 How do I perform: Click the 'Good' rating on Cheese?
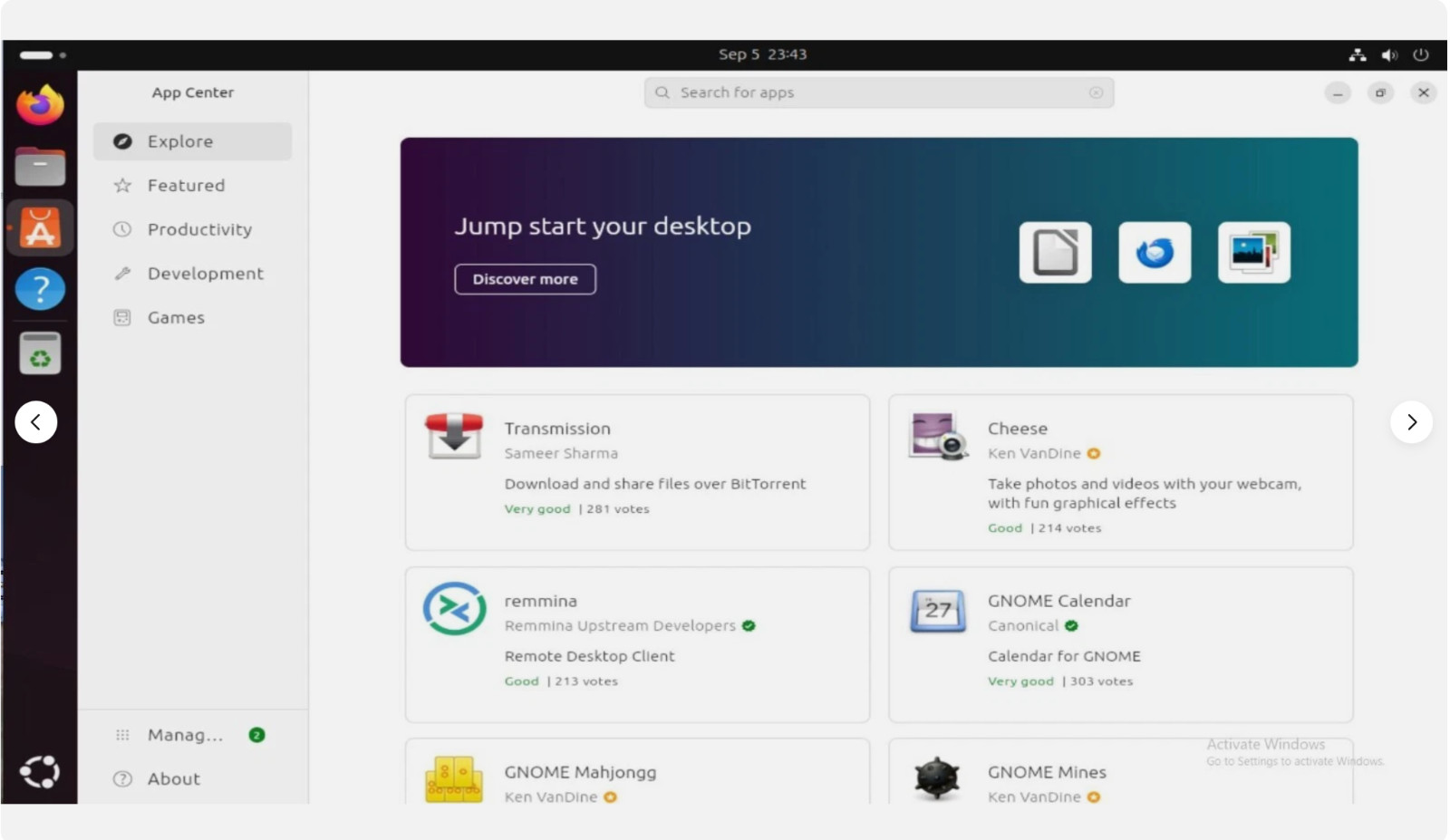click(1005, 528)
